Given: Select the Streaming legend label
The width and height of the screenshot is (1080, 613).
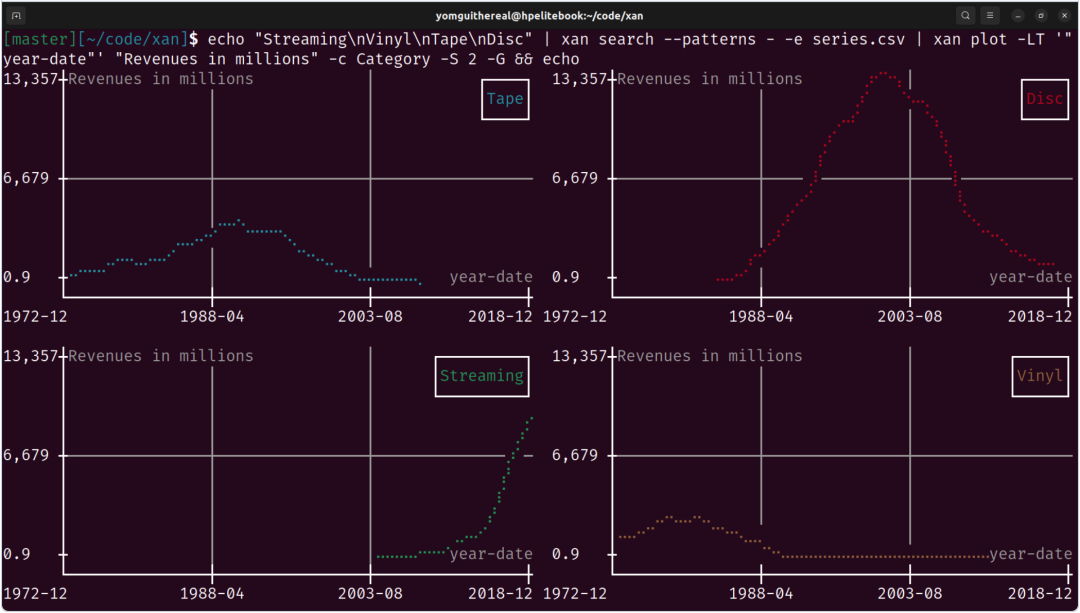Looking at the screenshot, I should click(482, 376).
